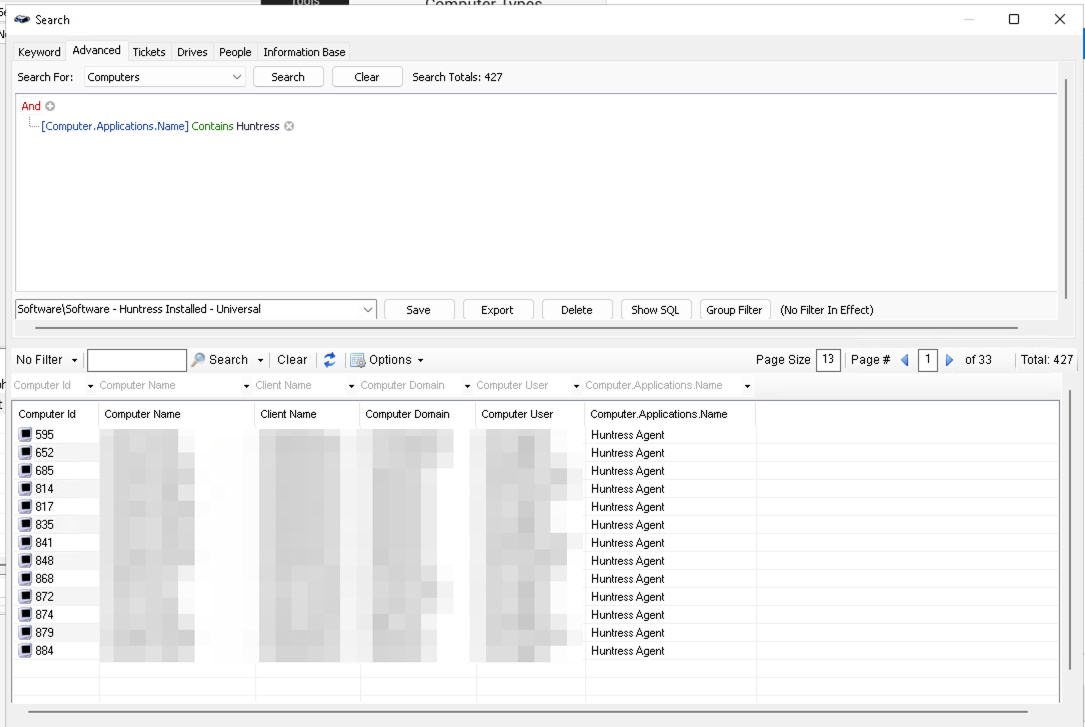
Task: Click the computer icon for ID 879
Action: [26, 632]
